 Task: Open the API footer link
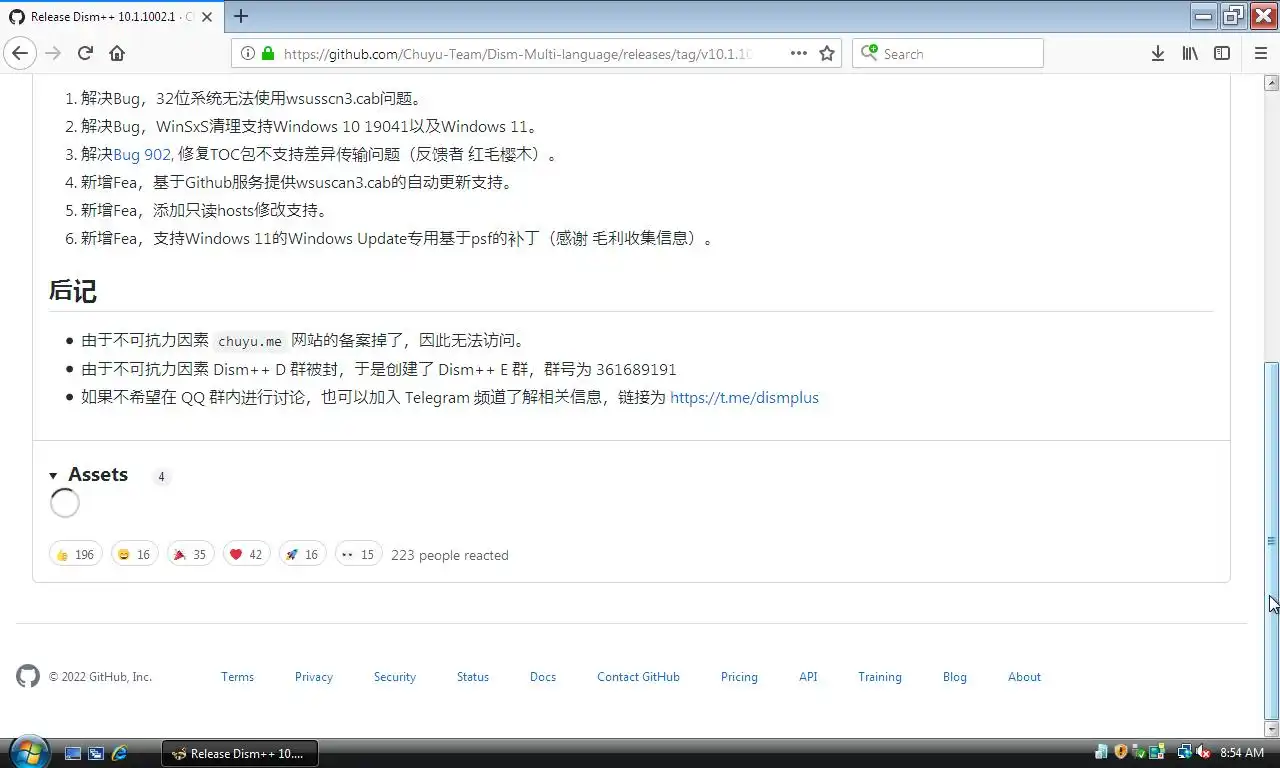[x=808, y=677]
